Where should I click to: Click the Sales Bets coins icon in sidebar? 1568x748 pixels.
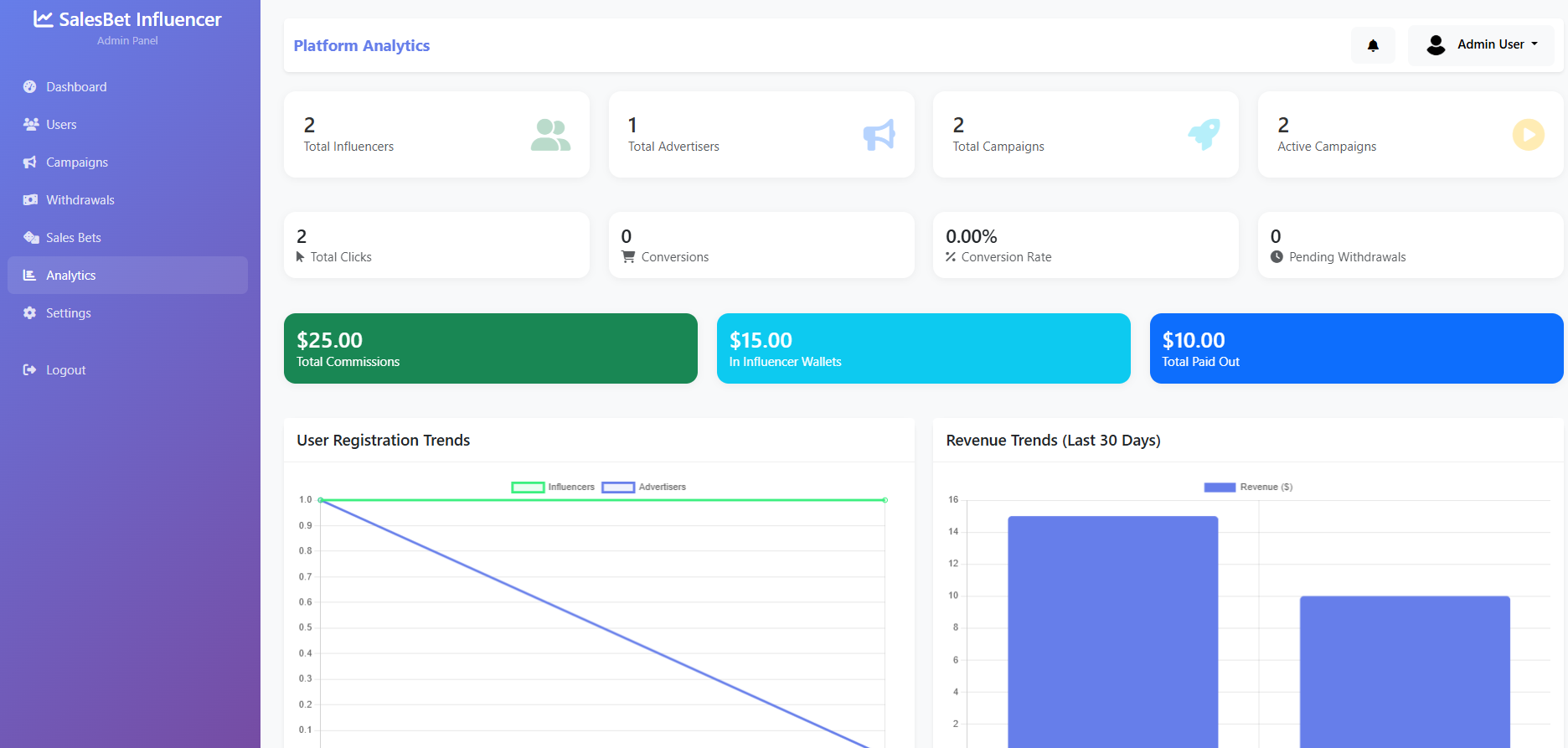click(x=31, y=238)
